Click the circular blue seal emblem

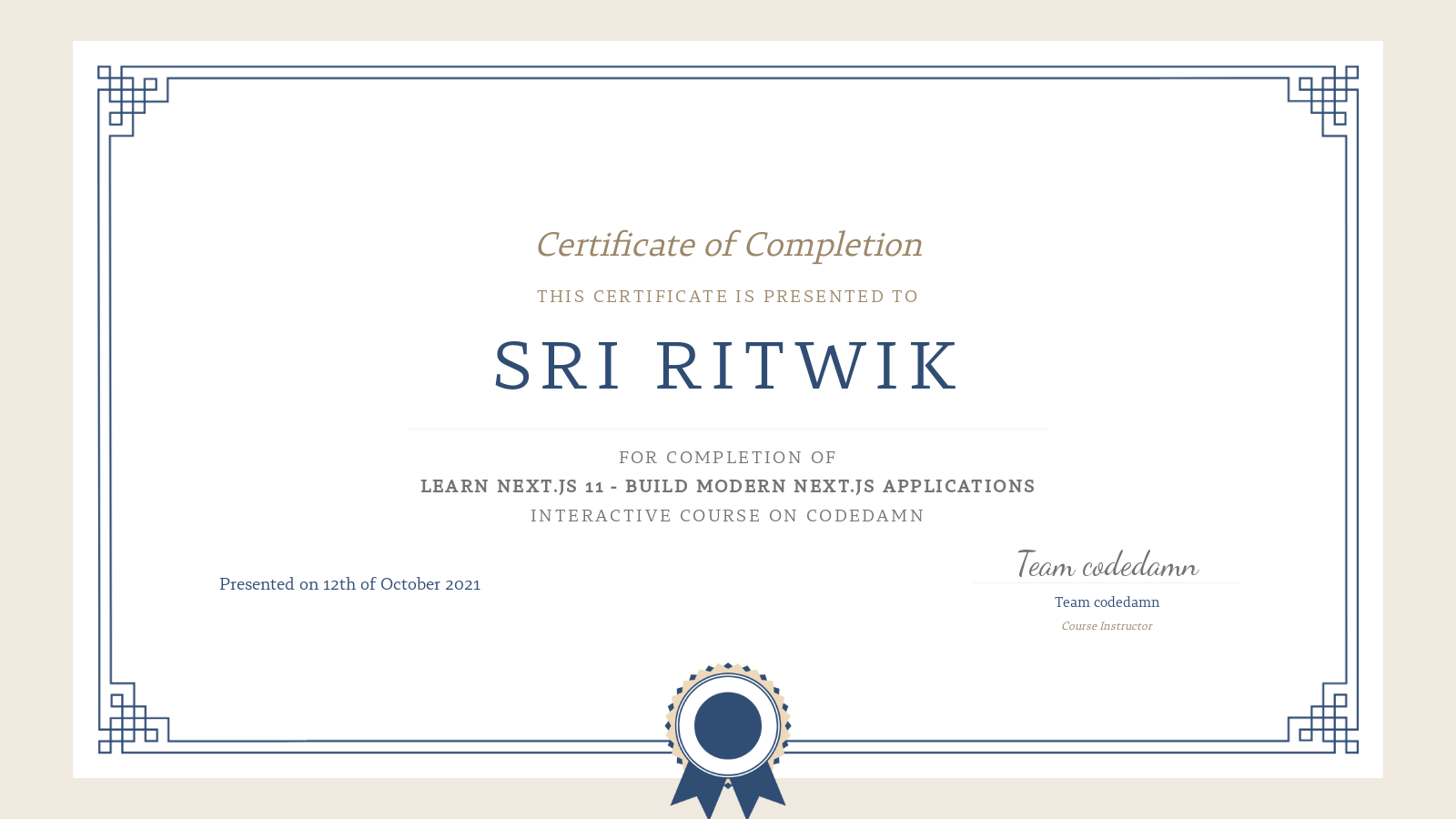pyautogui.click(x=726, y=723)
